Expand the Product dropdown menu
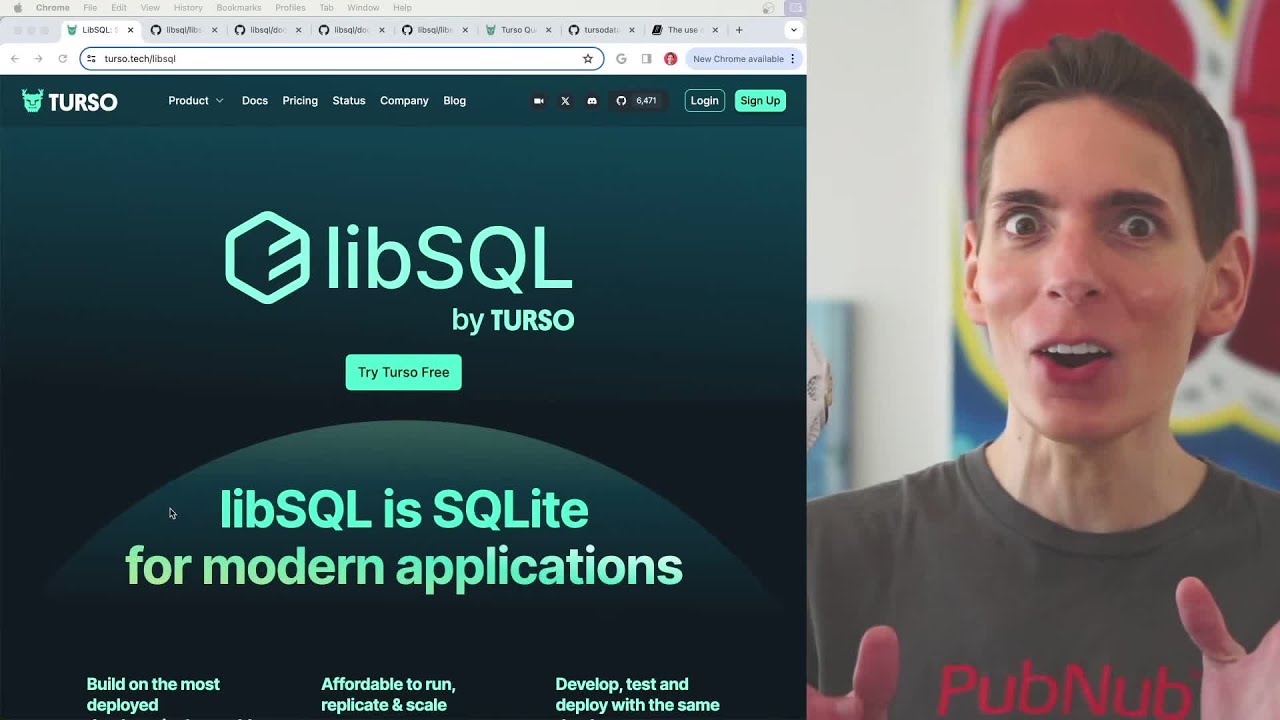 point(196,101)
